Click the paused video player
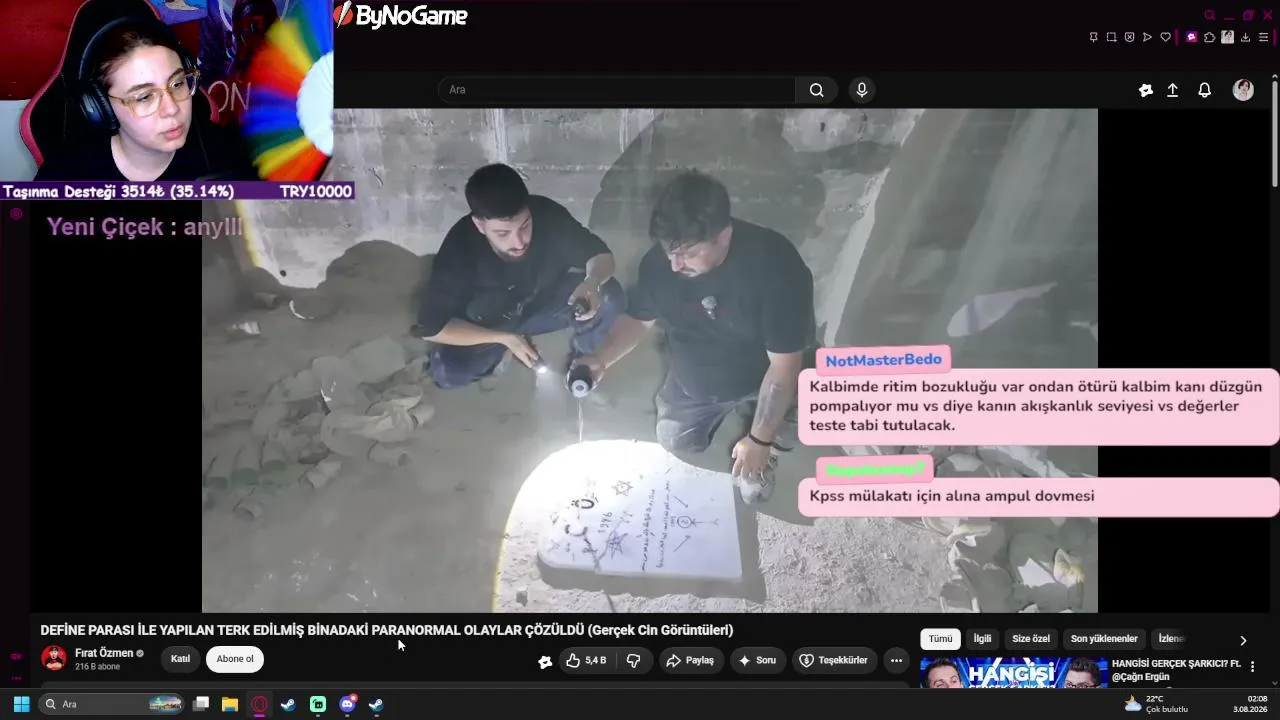 pos(650,360)
